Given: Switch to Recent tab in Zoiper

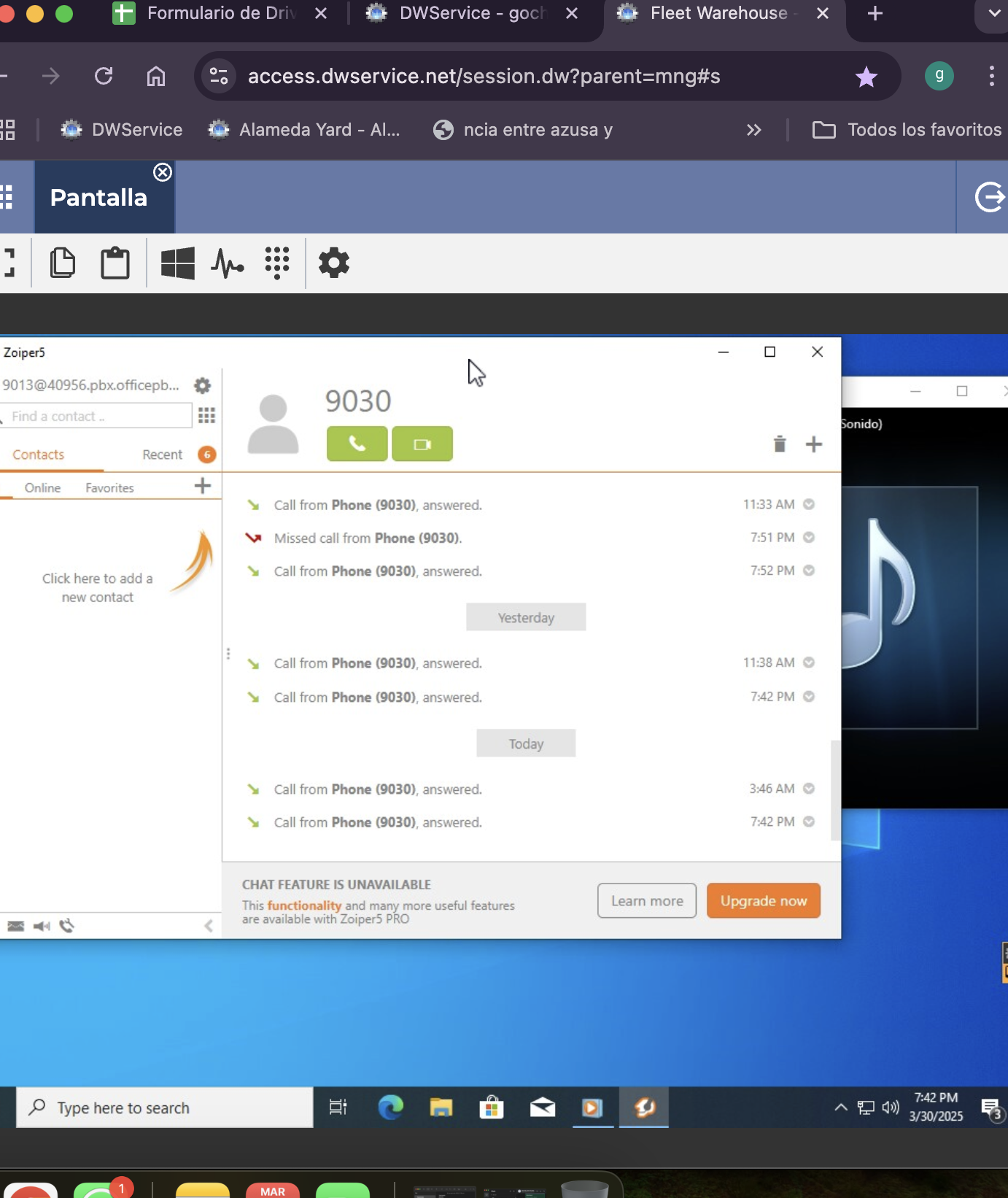Looking at the screenshot, I should [162, 455].
